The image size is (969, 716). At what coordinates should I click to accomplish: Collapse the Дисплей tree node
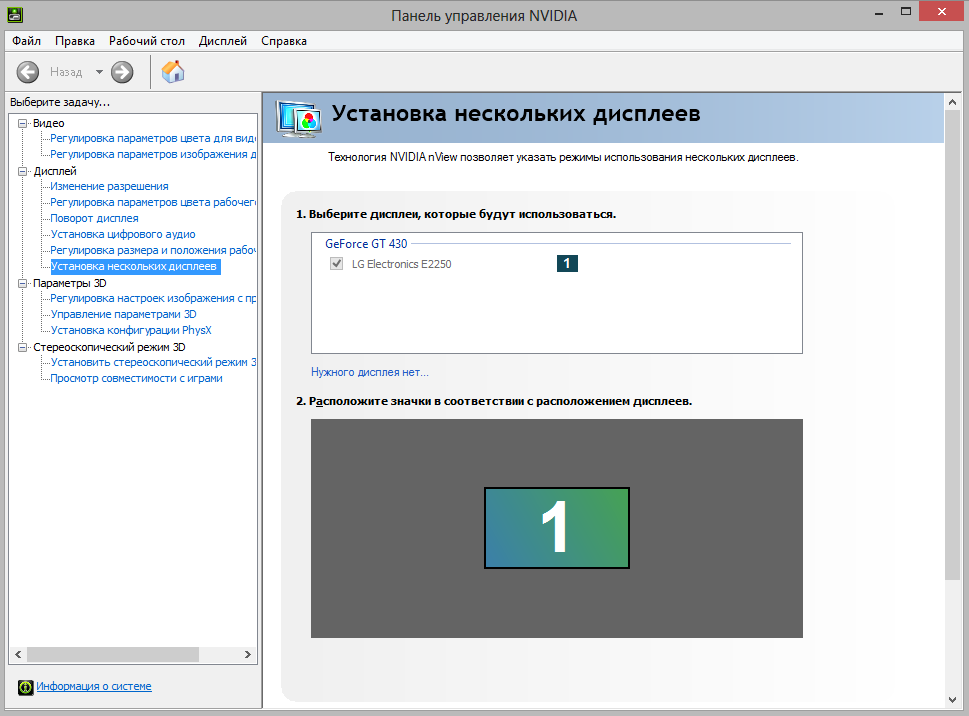coord(22,171)
